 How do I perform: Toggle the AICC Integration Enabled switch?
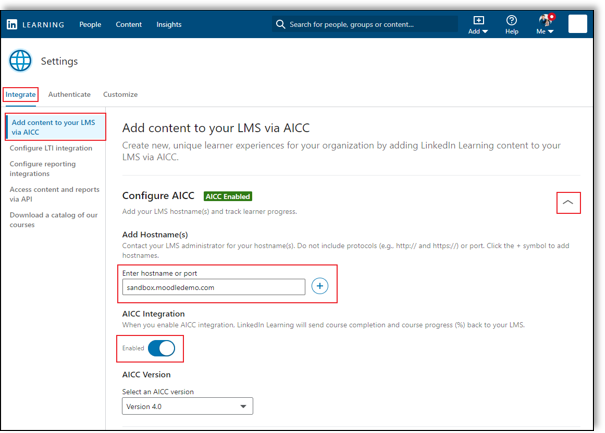tap(161, 348)
